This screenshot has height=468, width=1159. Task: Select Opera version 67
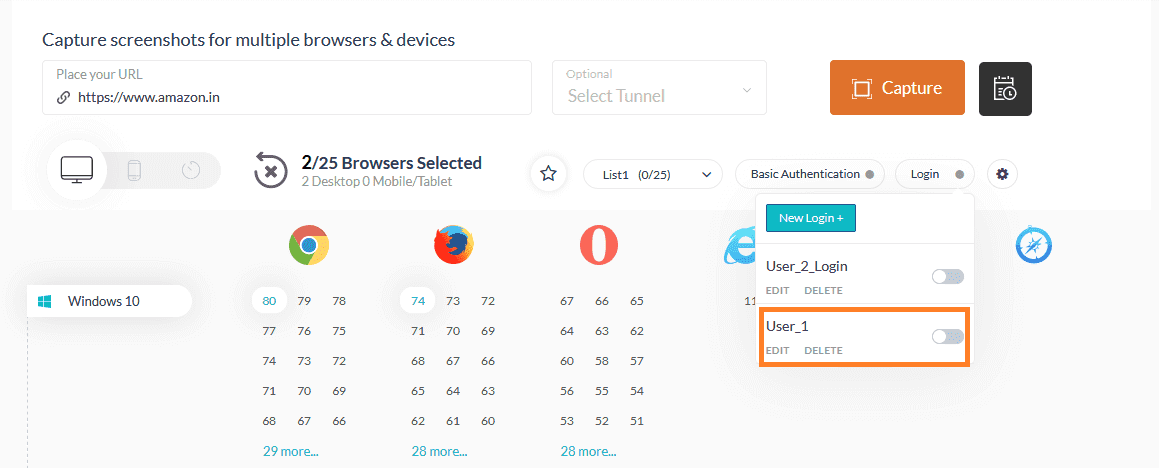coord(567,301)
